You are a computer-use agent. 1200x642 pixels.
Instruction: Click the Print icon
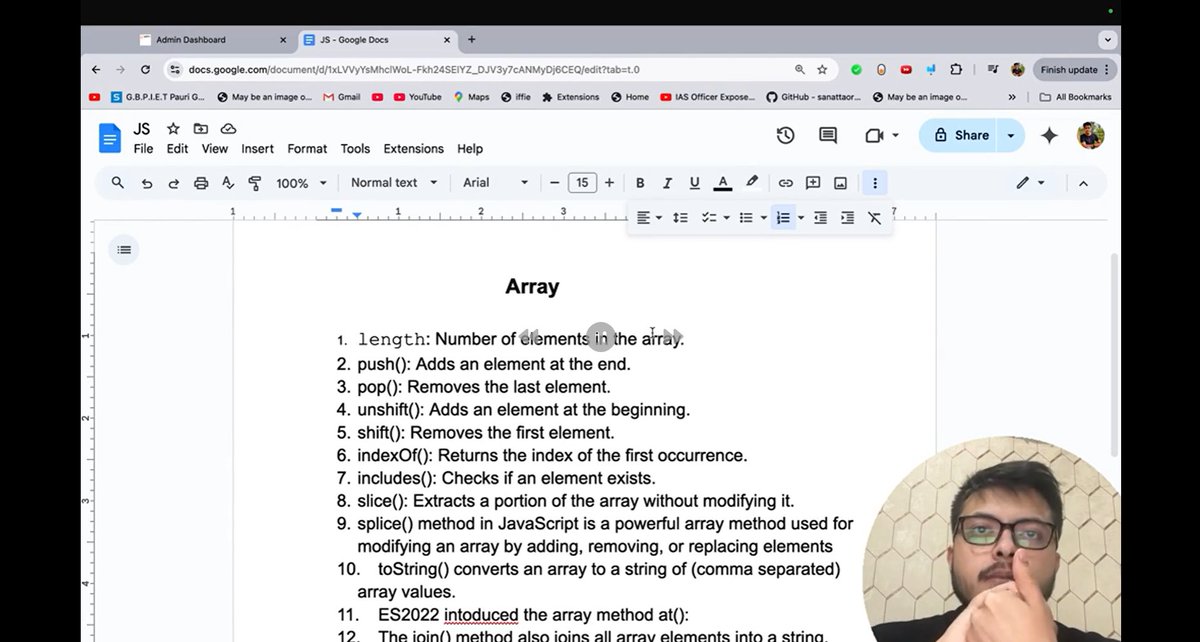[201, 183]
